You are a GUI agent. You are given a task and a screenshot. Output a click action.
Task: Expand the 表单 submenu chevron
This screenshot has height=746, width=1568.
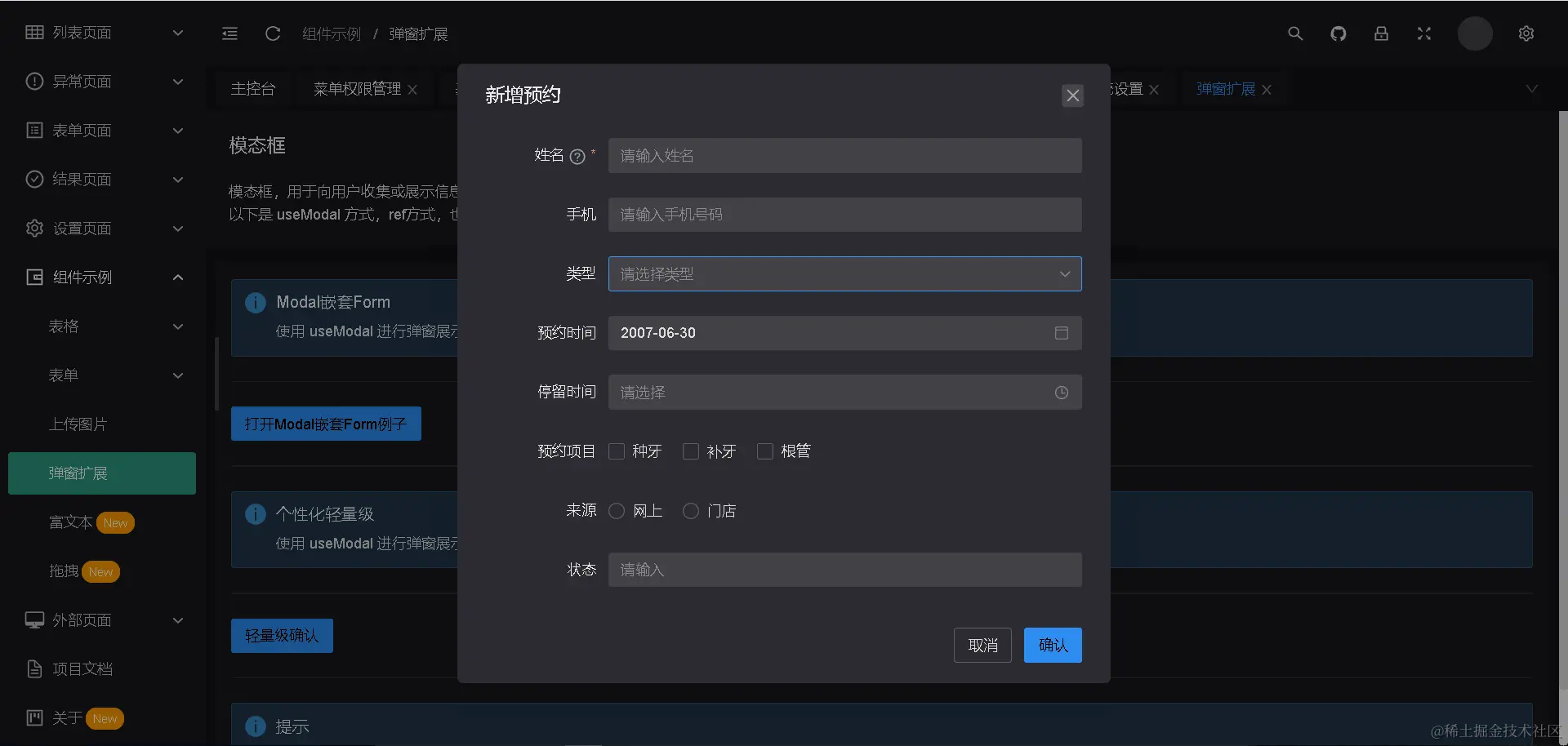(x=178, y=375)
